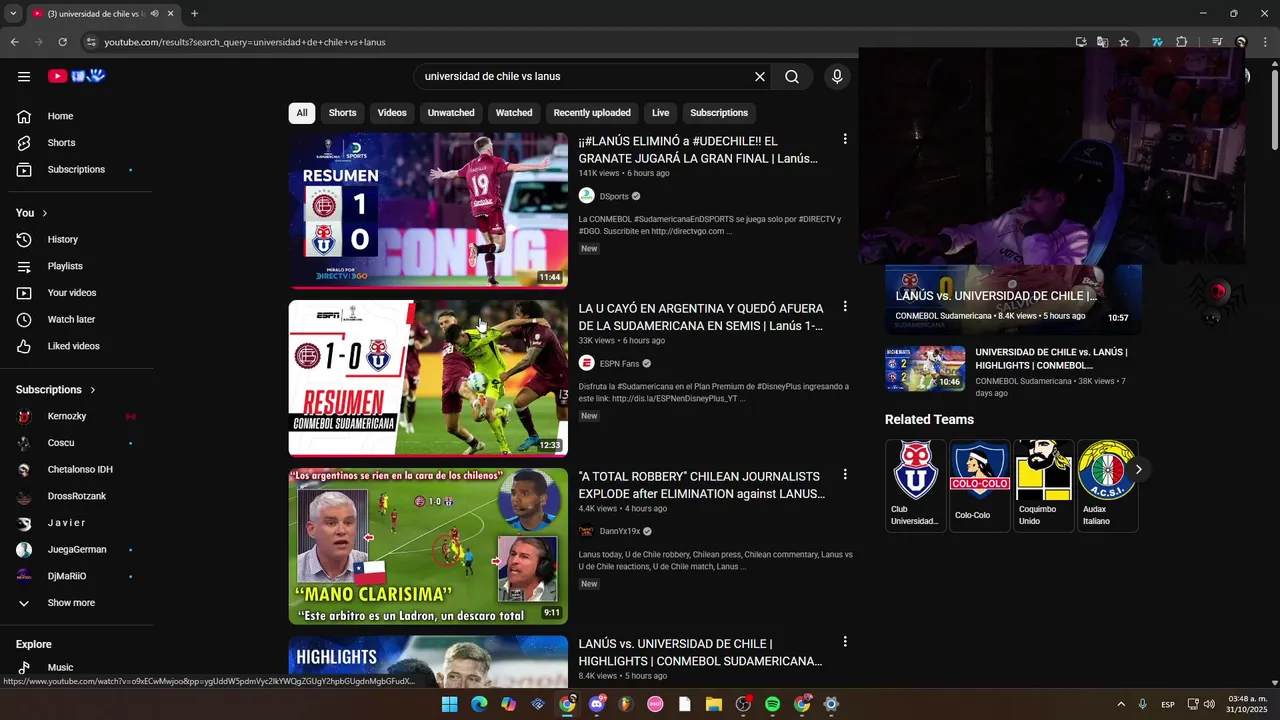Select the Recently uploaded filter chip

click(592, 113)
